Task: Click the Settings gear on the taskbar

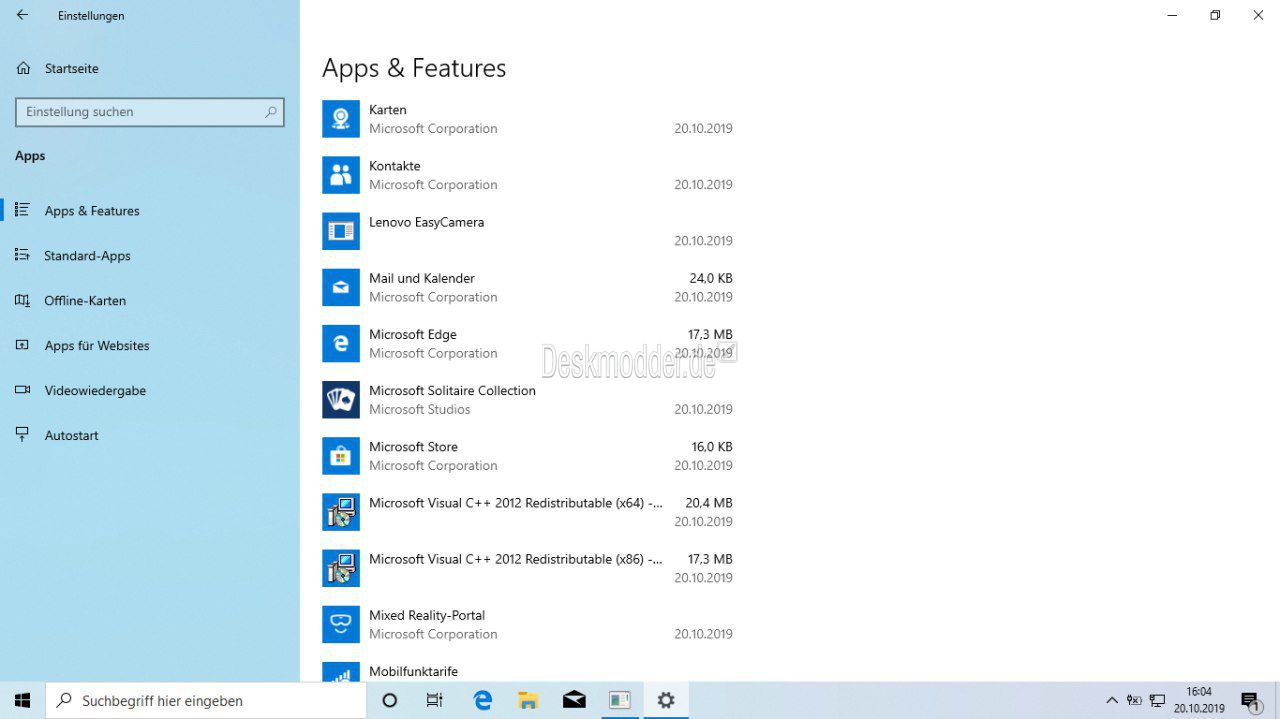Action: click(666, 700)
